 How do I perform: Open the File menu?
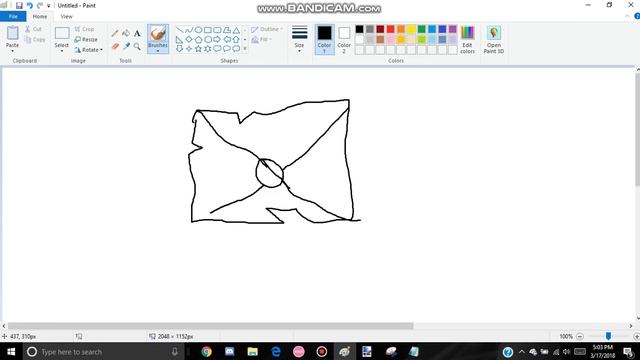tap(13, 16)
